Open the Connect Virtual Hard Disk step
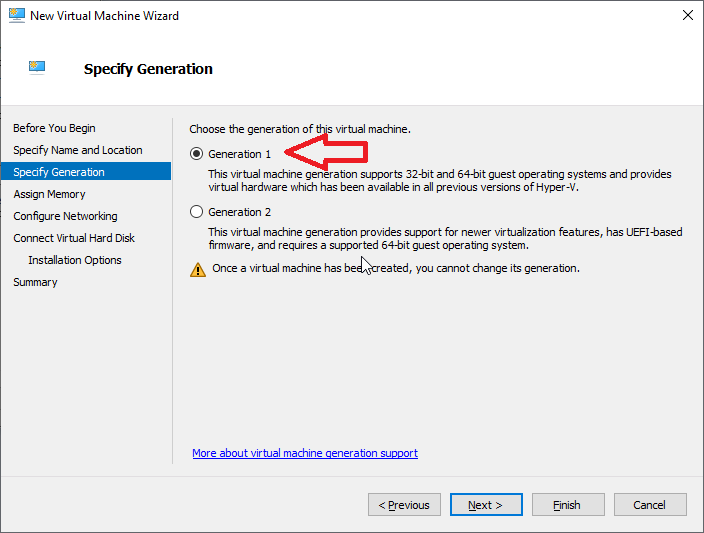Viewport: 704px width, 533px height. [x=74, y=238]
